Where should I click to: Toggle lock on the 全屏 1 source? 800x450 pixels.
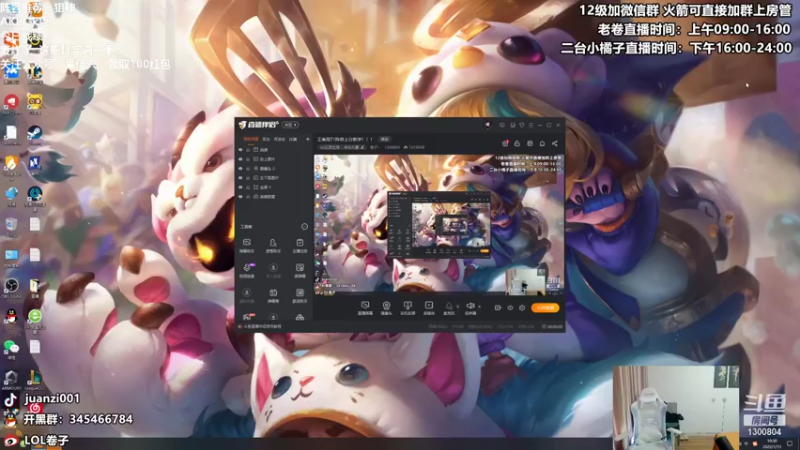tap(248, 187)
